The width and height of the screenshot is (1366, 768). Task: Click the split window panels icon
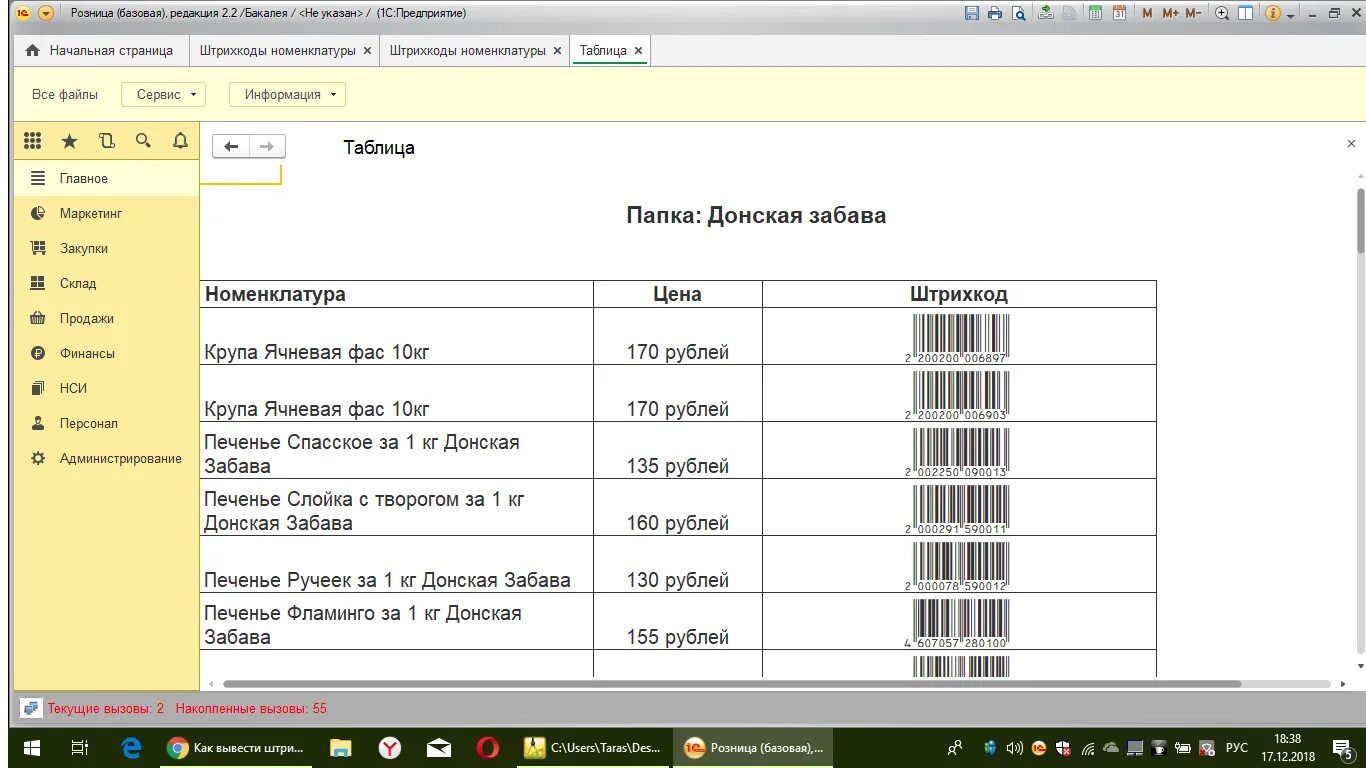tap(1245, 13)
